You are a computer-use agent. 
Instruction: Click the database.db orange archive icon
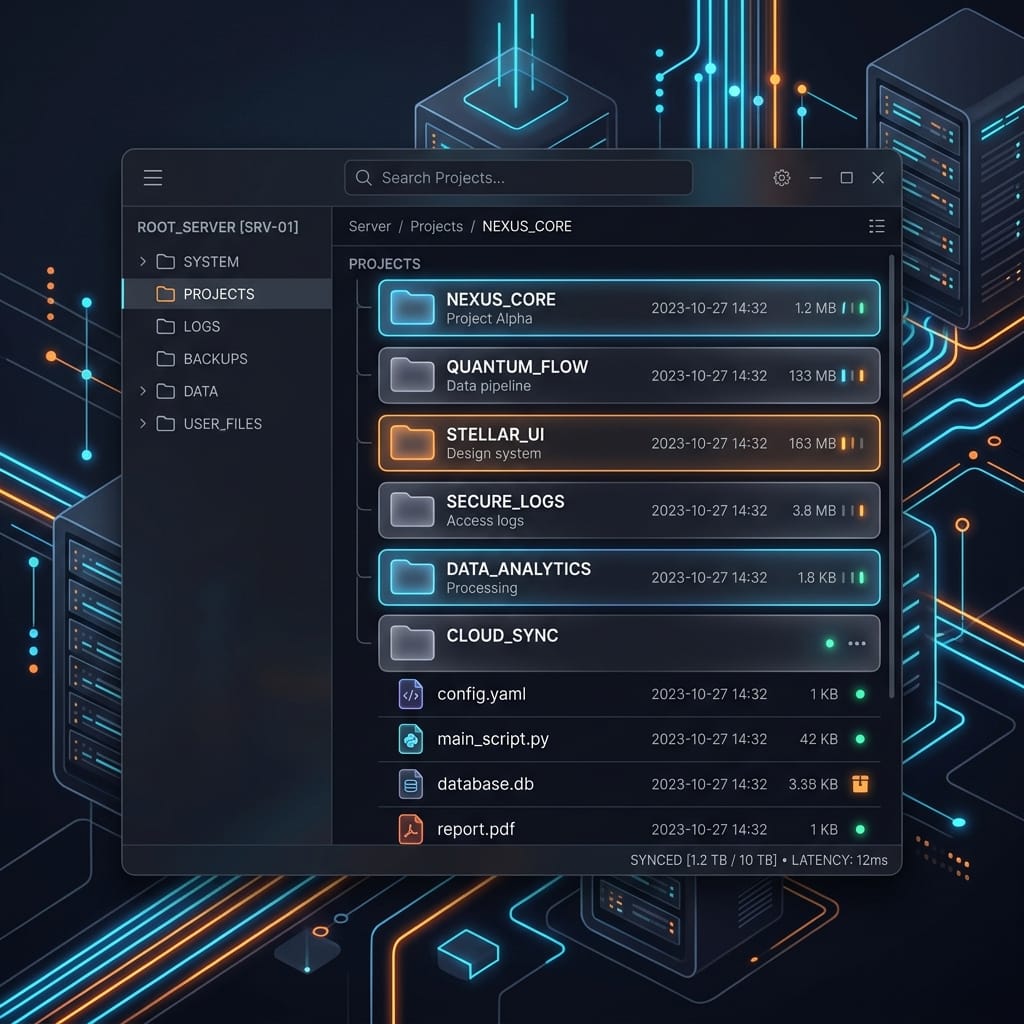pyautogui.click(x=860, y=784)
